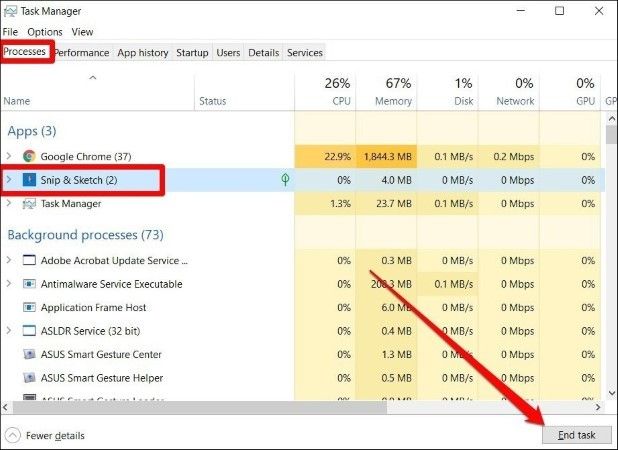Toggle sort arrow above Name column
Screen dimensions: 618x450
tap(93, 78)
